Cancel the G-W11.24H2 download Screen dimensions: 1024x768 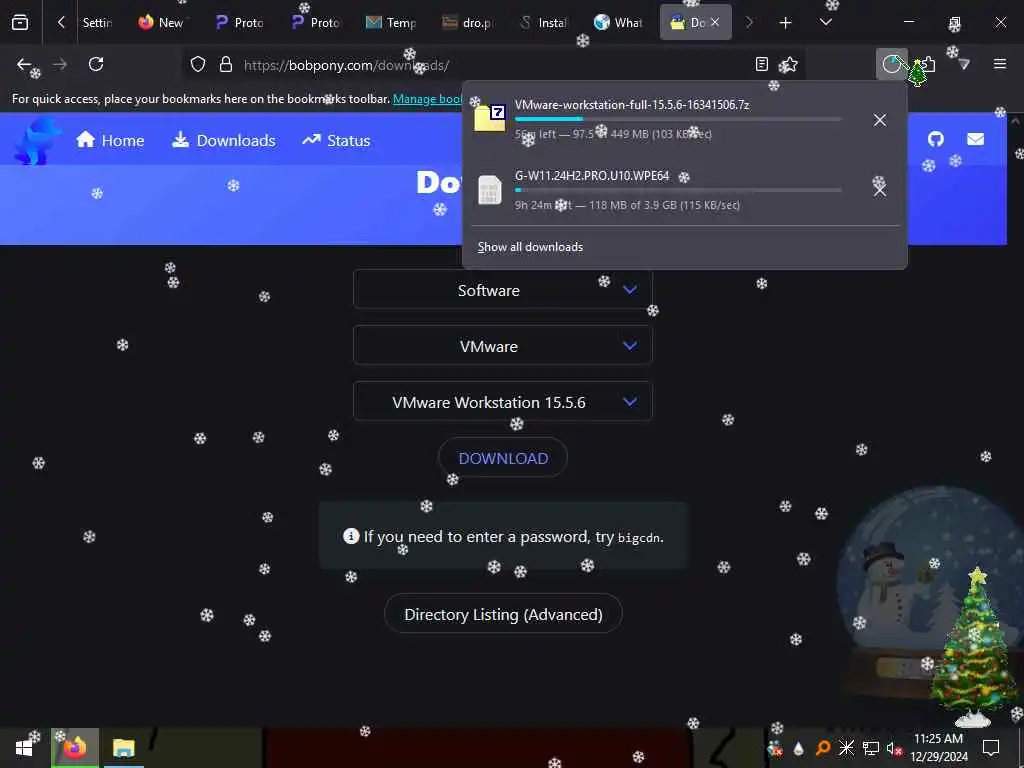[880, 190]
